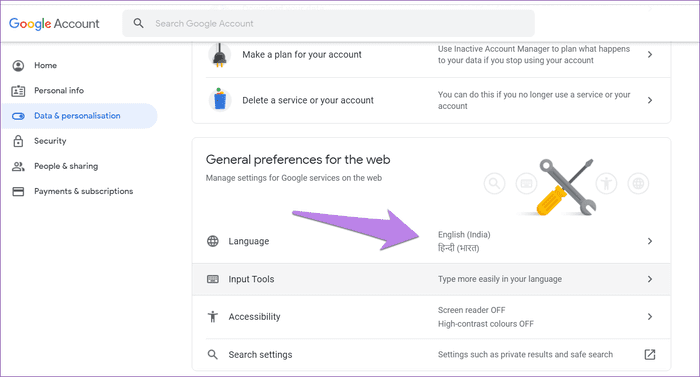Click High-contrast colours OFF text
This screenshot has height=377, width=700.
pyautogui.click(x=486, y=324)
